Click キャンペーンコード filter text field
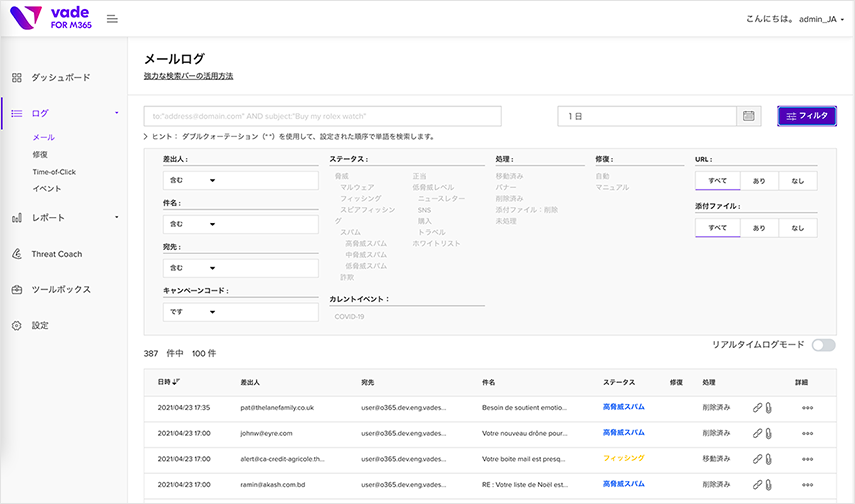This screenshot has height=504, width=855. tap(268, 312)
